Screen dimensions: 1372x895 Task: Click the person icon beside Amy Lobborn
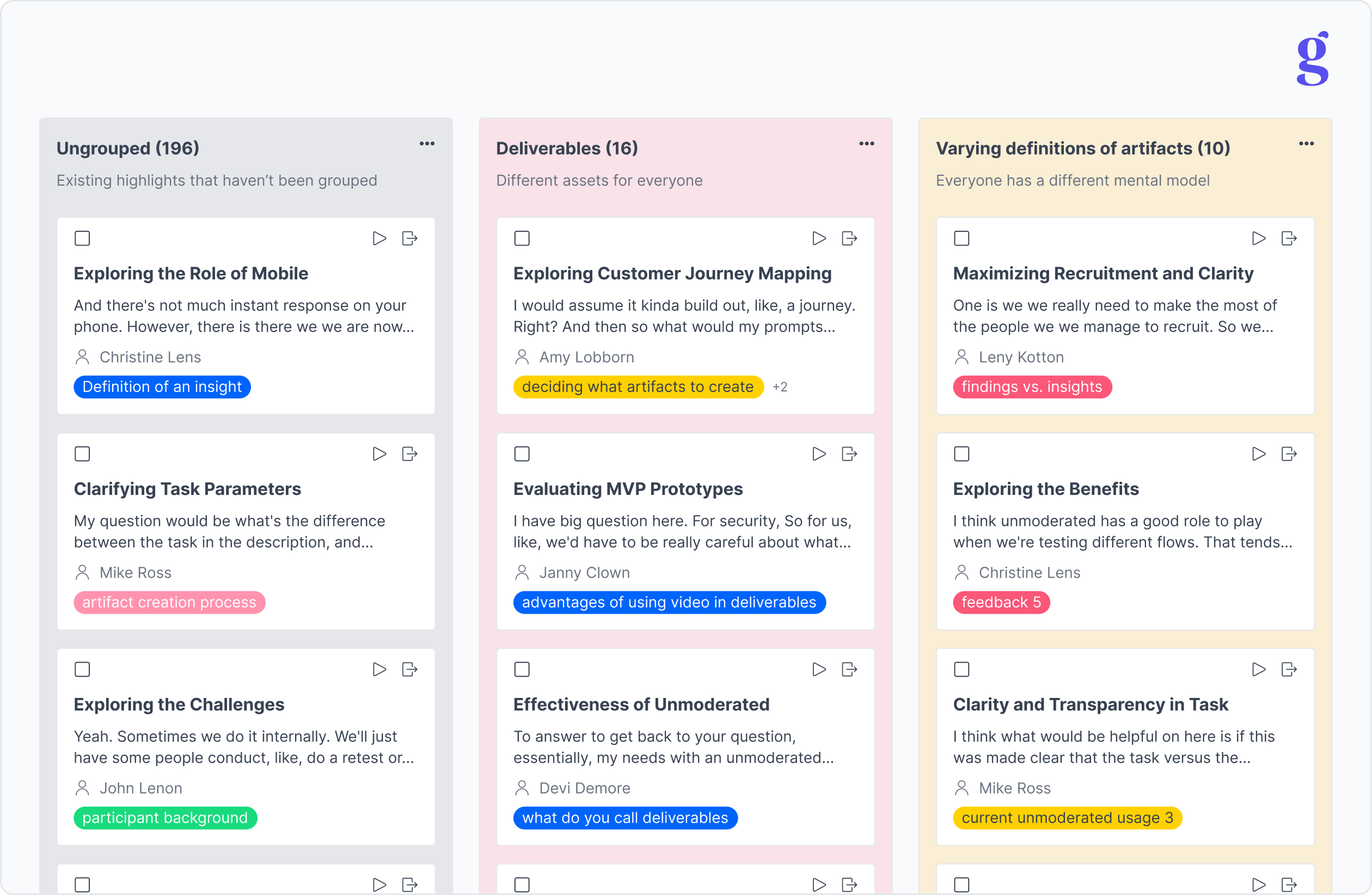click(x=522, y=357)
